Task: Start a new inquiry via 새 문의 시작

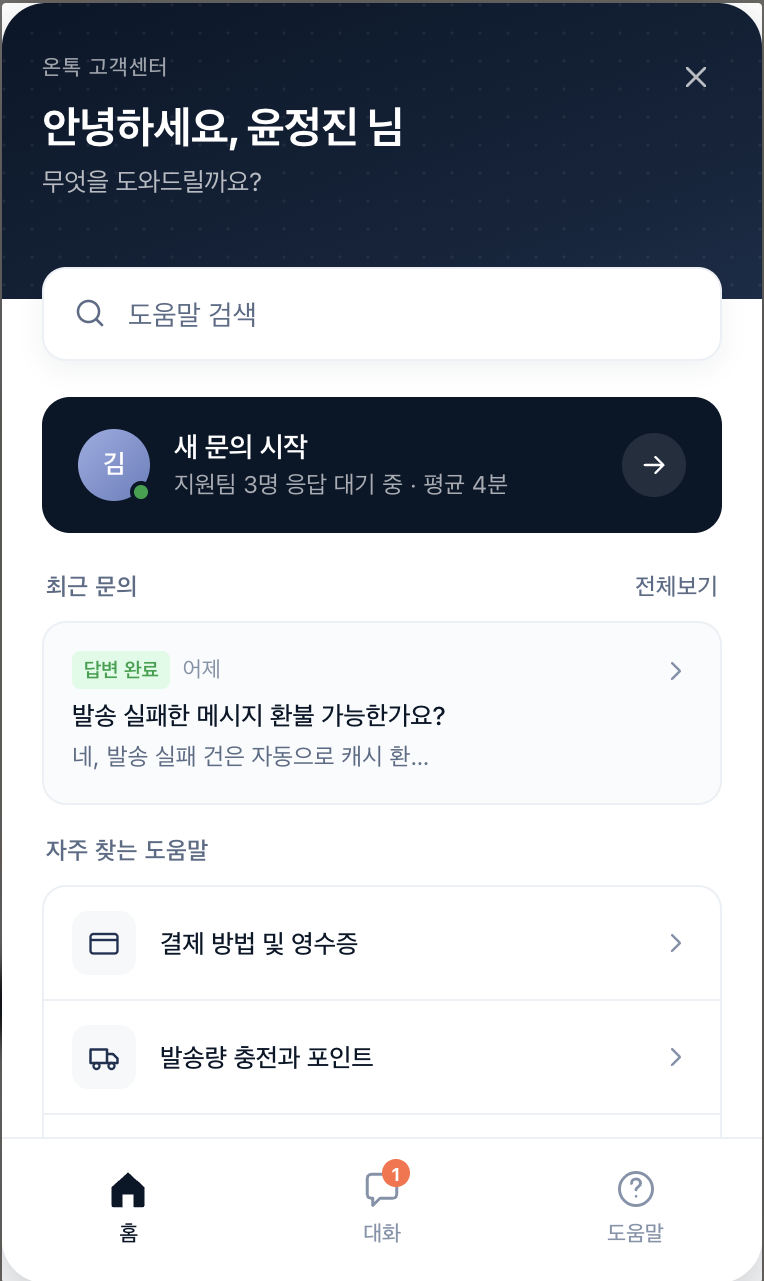Action: click(x=382, y=465)
